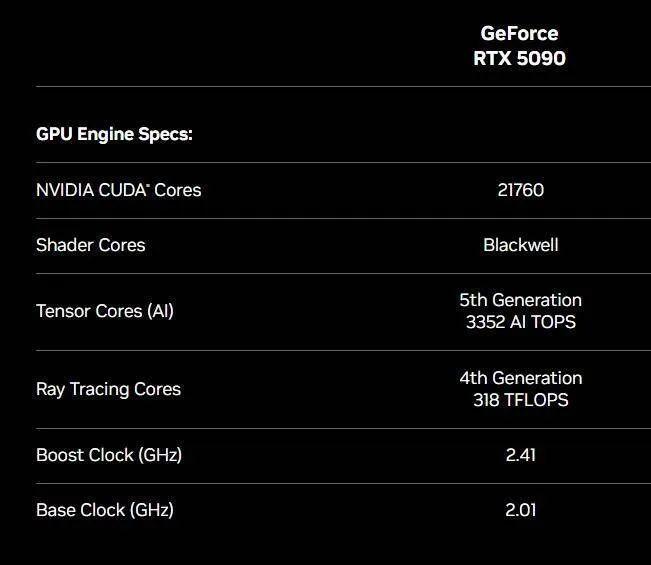Viewport: 651px width, 565px height.
Task: Click (GHz) unit in Boost Clock row
Action: 160,455
